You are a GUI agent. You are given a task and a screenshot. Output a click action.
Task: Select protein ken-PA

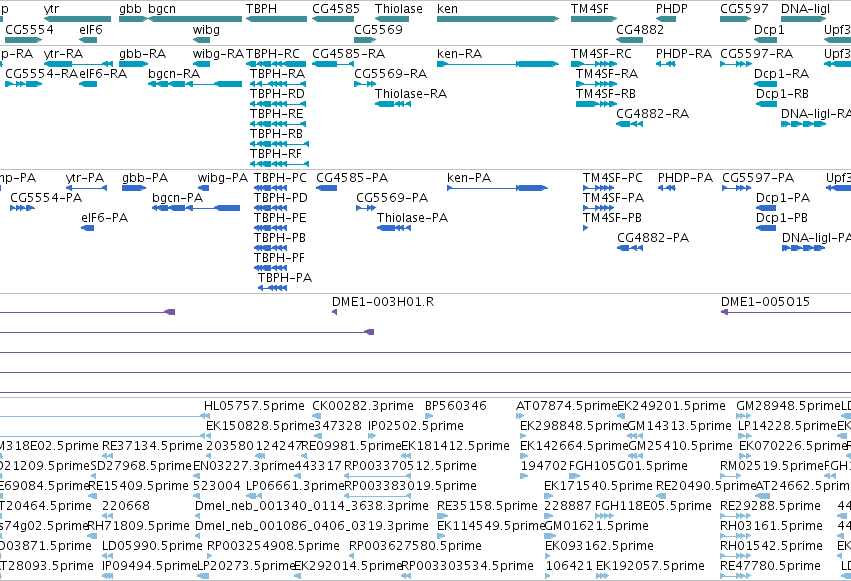point(469,178)
